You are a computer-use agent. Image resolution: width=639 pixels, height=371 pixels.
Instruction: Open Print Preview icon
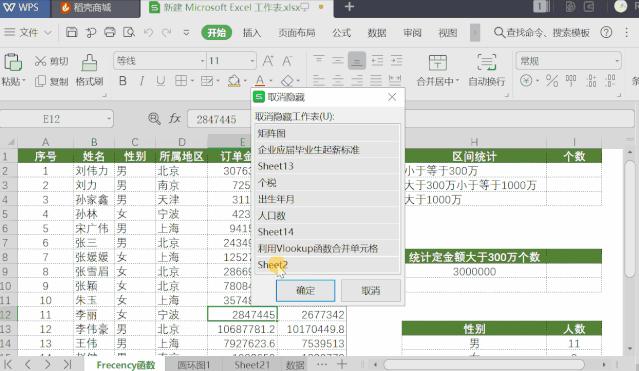click(129, 32)
